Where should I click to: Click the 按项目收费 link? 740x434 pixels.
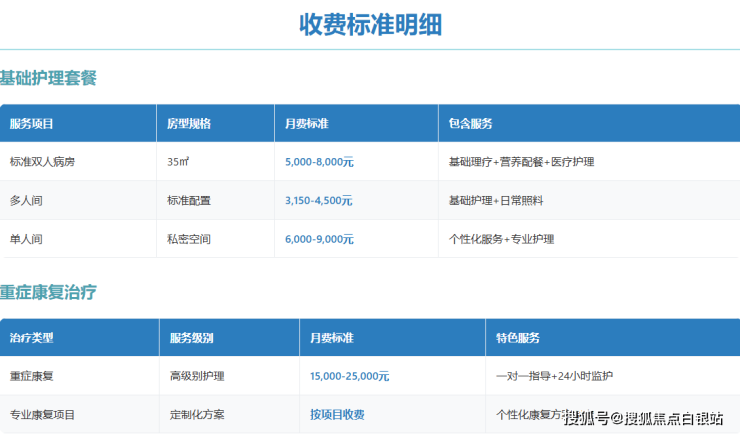337,414
